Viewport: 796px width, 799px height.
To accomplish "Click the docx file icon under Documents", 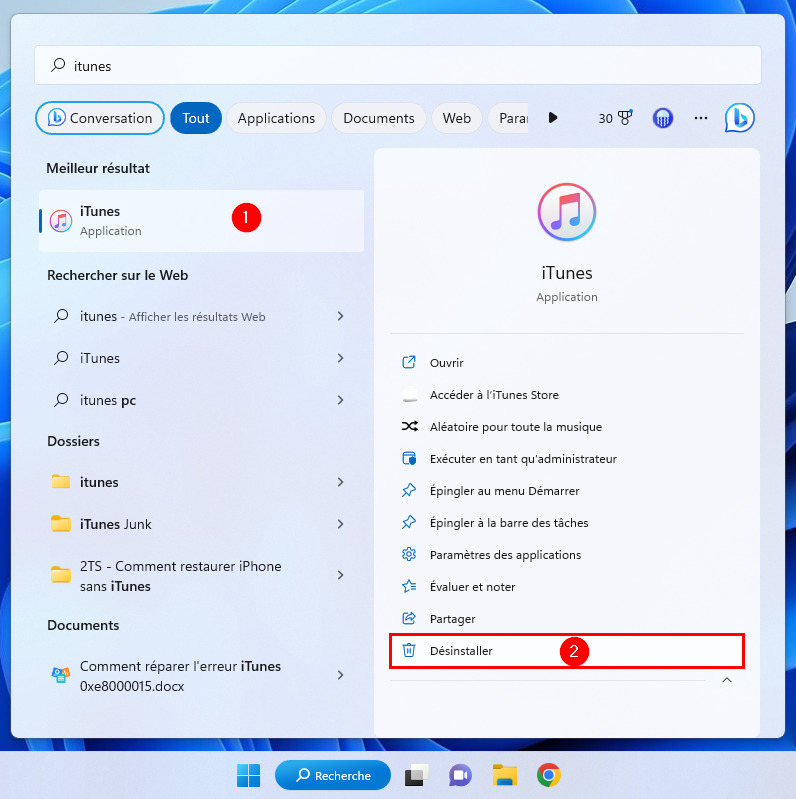I will 61,675.
